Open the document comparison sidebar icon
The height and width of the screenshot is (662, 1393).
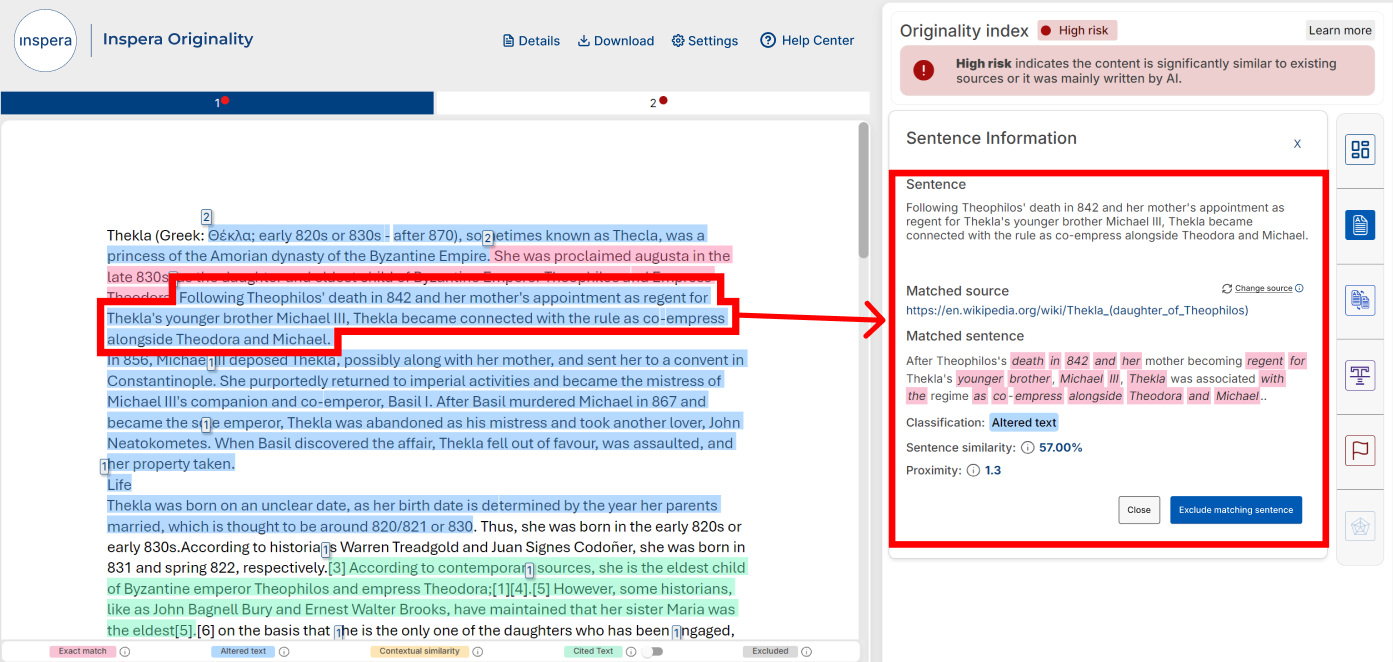click(1359, 300)
